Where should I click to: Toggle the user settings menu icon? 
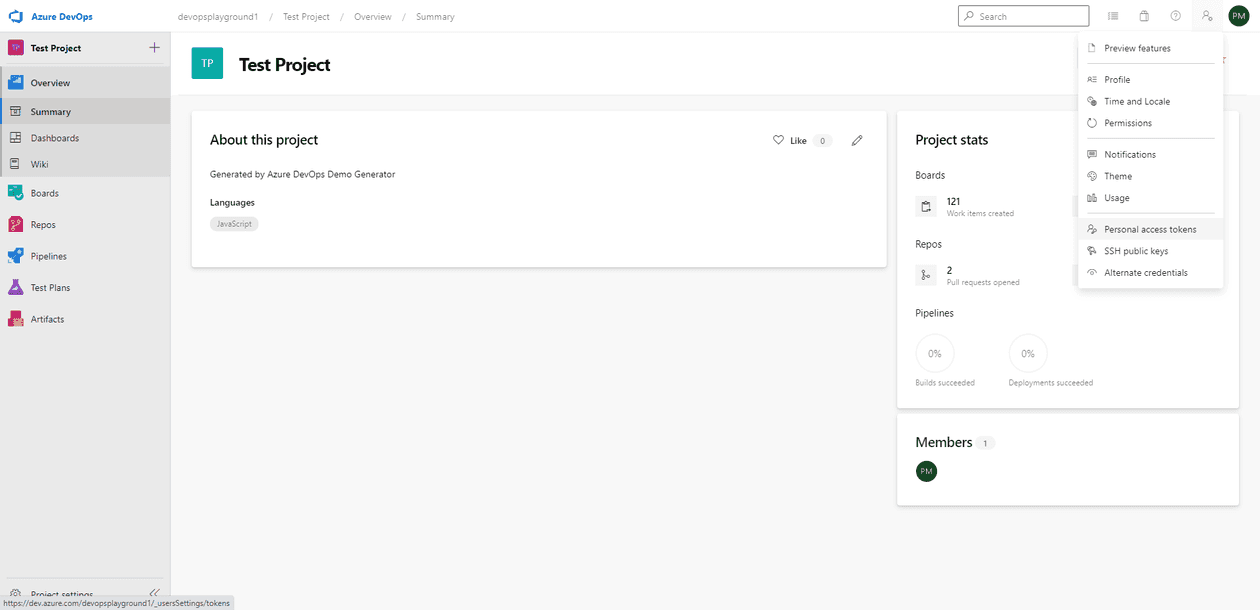point(1207,16)
